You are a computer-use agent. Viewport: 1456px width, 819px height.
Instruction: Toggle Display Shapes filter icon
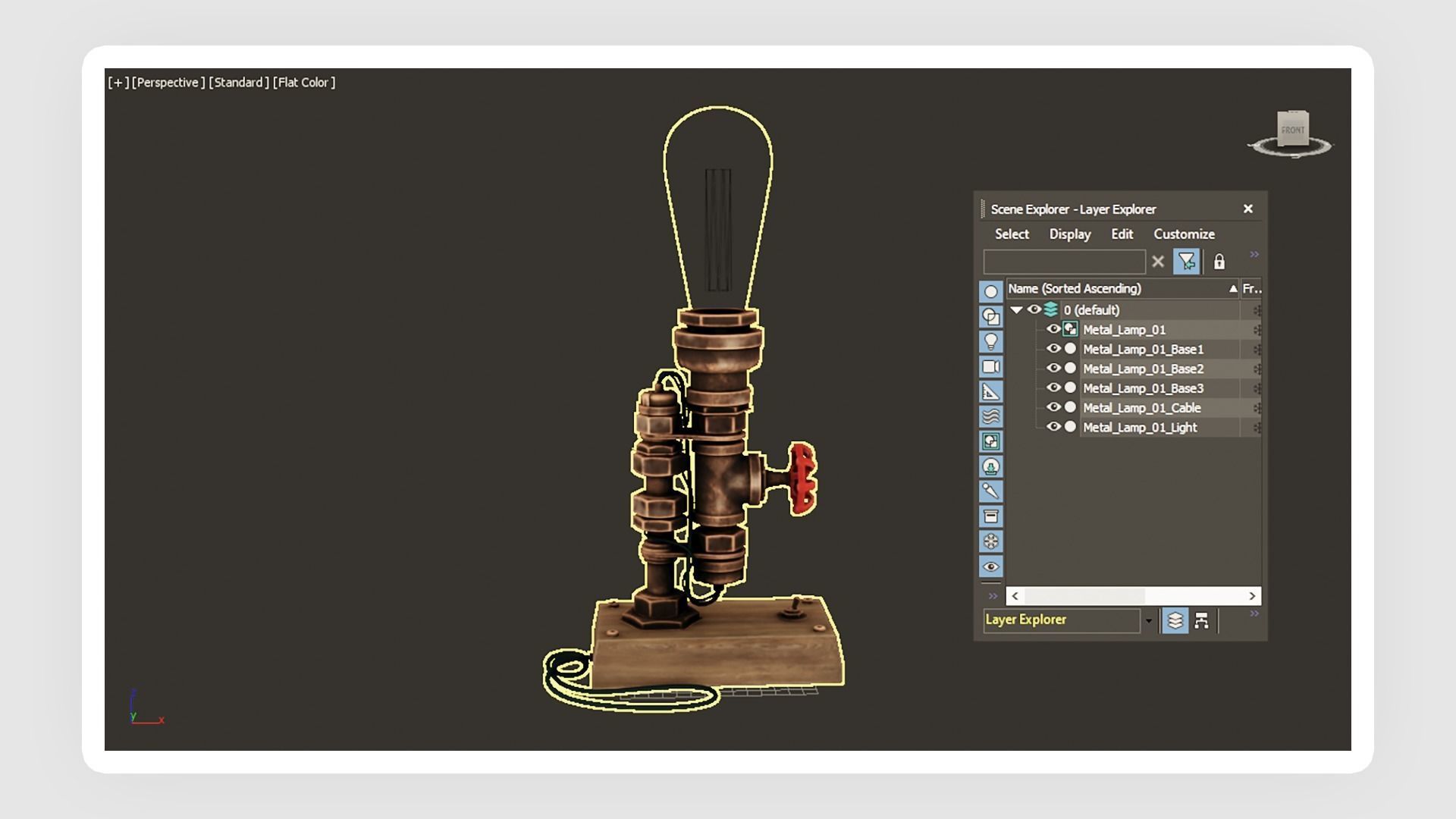990,317
